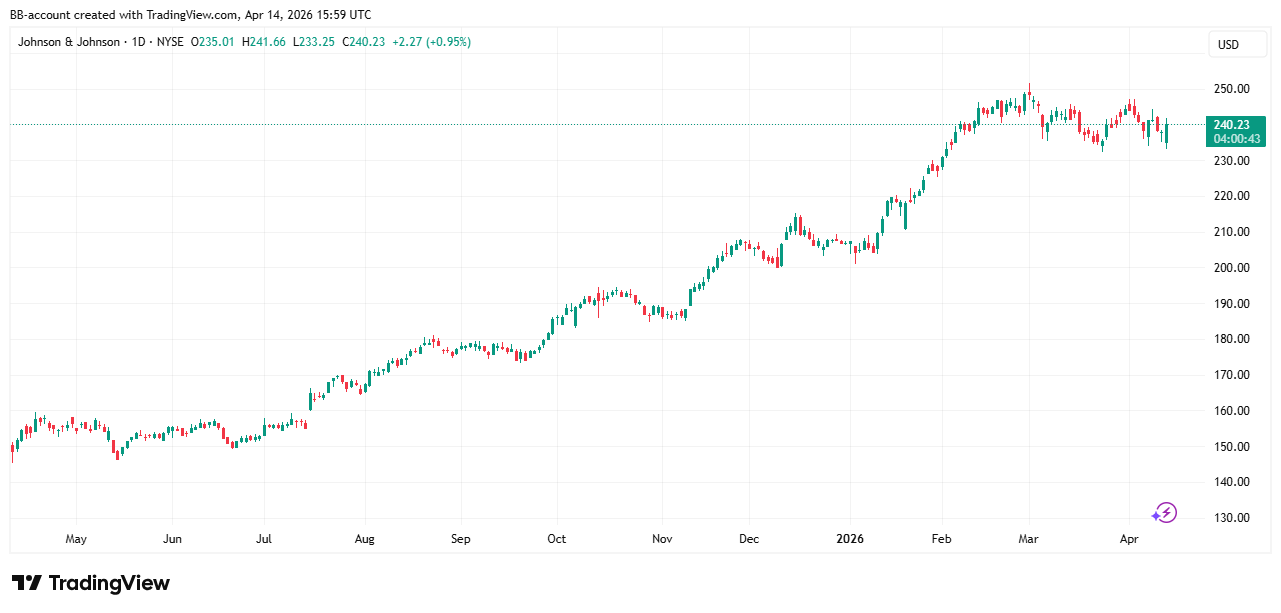Click the 2026 year marker on time axis

(x=849, y=539)
